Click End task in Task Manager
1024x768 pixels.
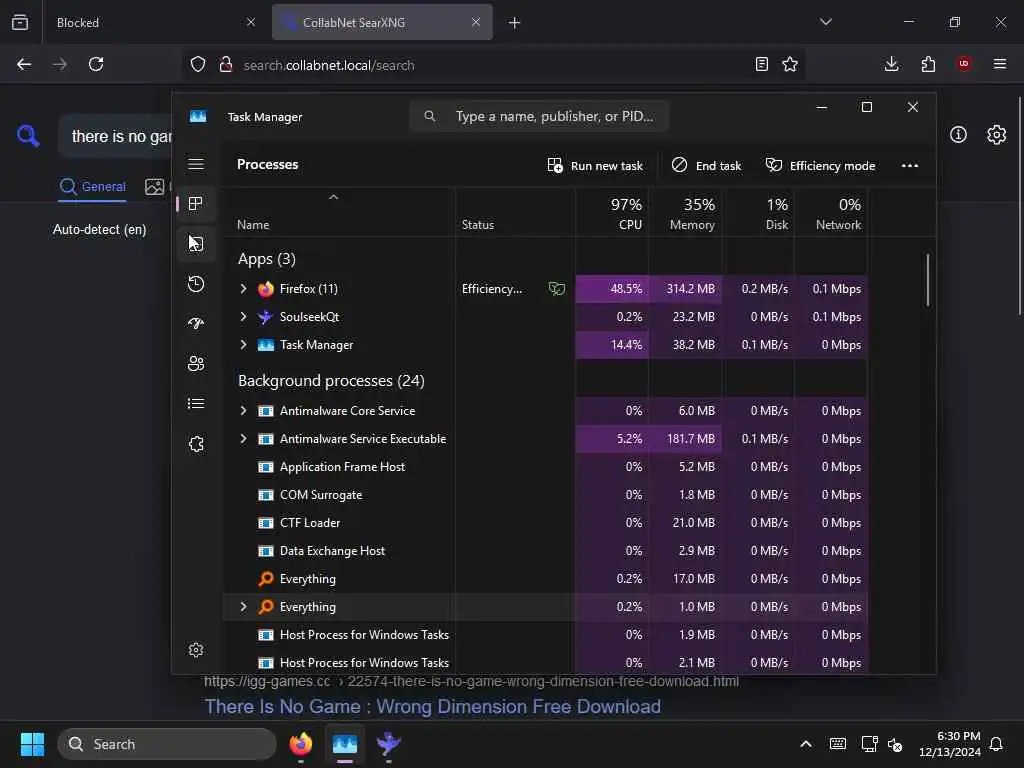click(x=706, y=166)
